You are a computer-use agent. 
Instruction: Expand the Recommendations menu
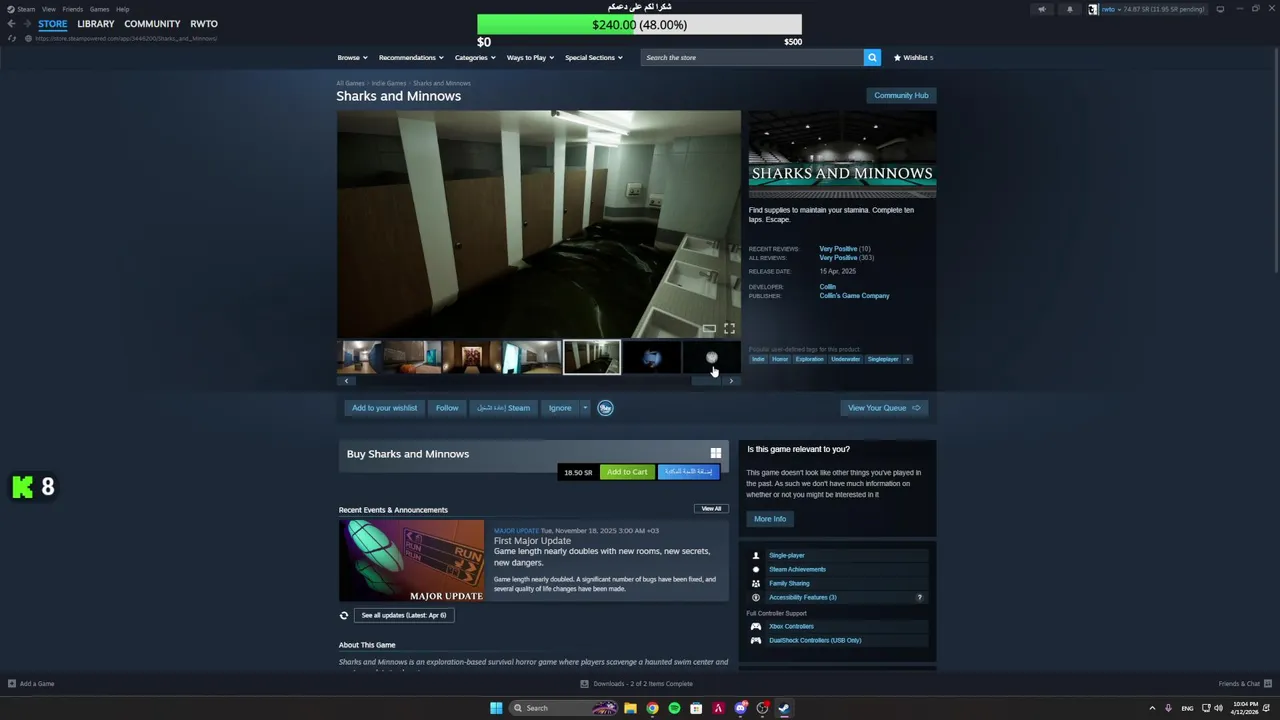(x=411, y=57)
